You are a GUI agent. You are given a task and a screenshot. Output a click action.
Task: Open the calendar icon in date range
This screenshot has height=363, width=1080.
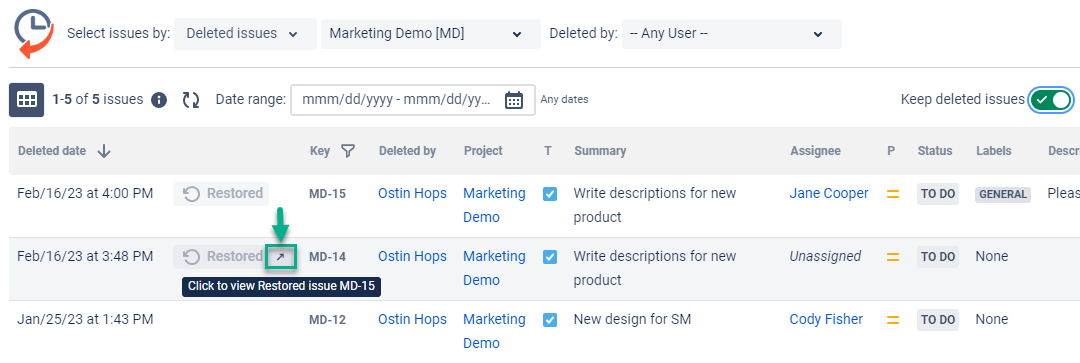tap(514, 100)
